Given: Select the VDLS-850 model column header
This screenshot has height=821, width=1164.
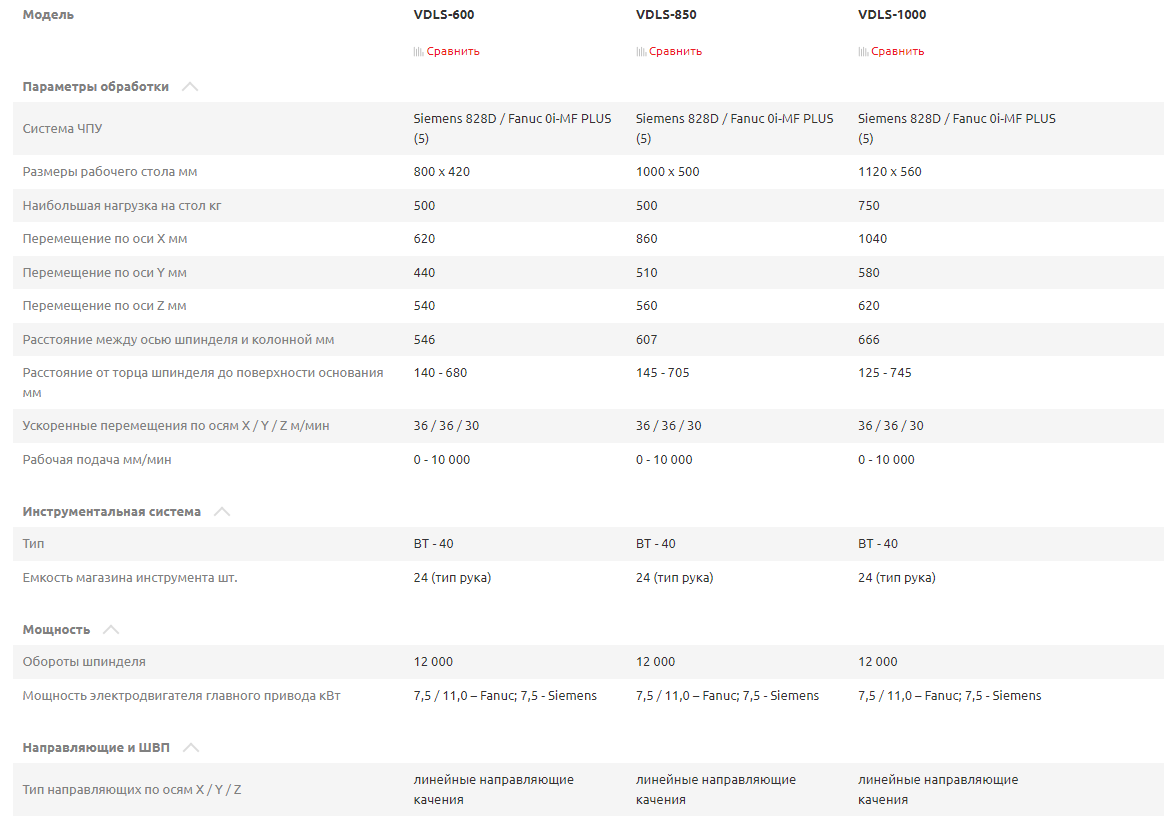Looking at the screenshot, I should tap(666, 15).
